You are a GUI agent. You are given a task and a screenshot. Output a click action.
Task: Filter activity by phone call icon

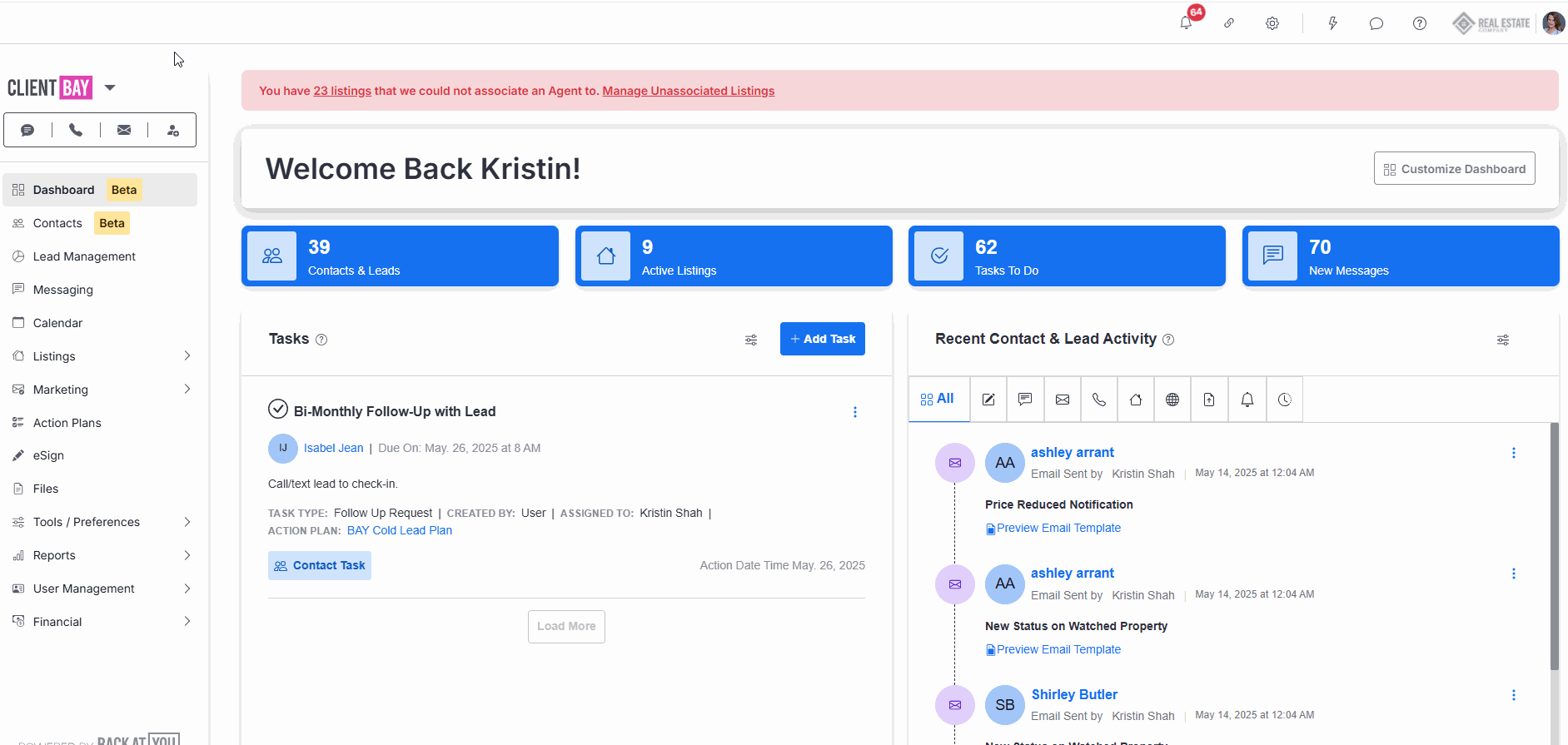coord(1099,400)
